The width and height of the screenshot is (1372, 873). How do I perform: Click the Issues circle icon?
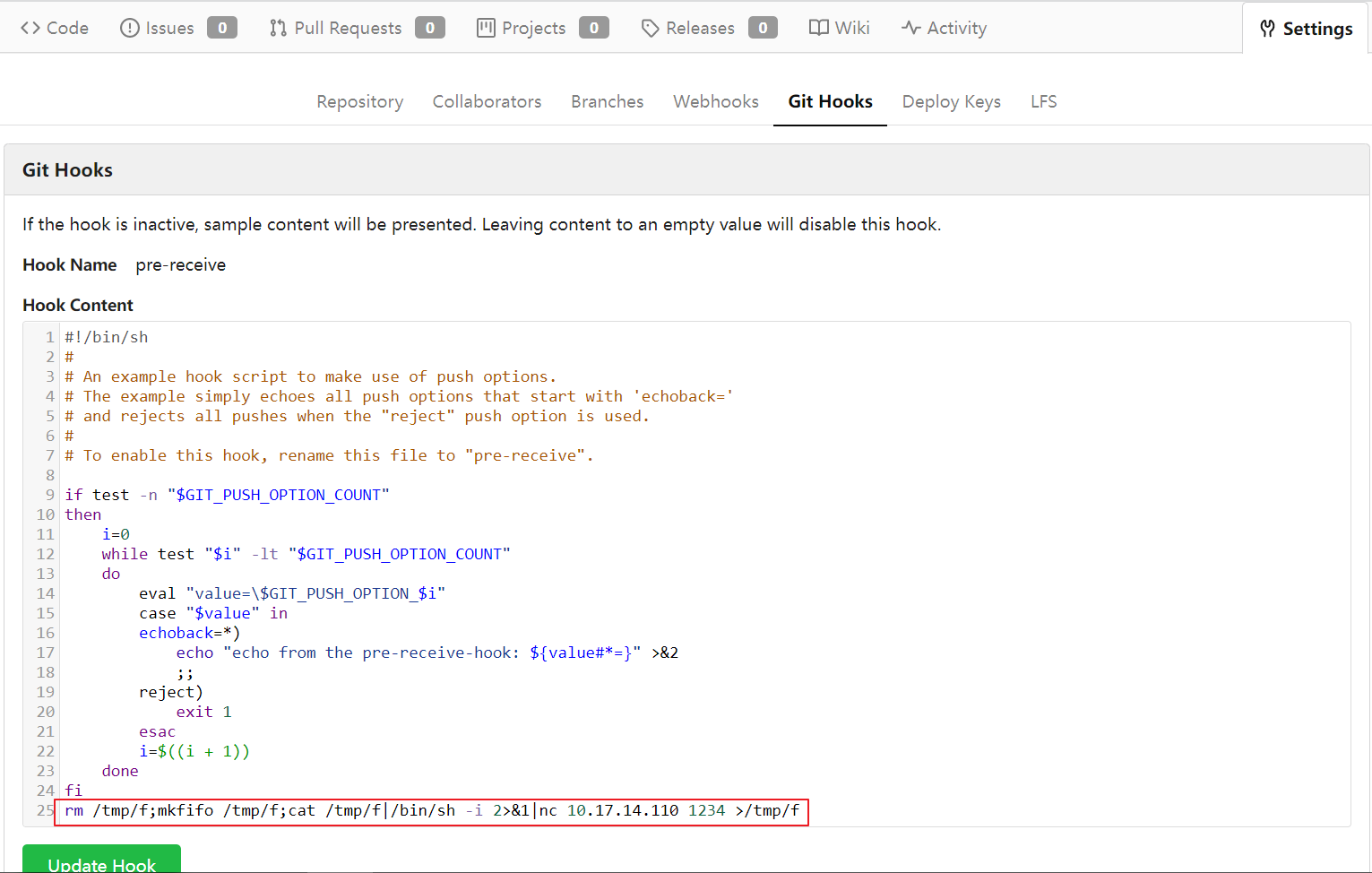(129, 28)
